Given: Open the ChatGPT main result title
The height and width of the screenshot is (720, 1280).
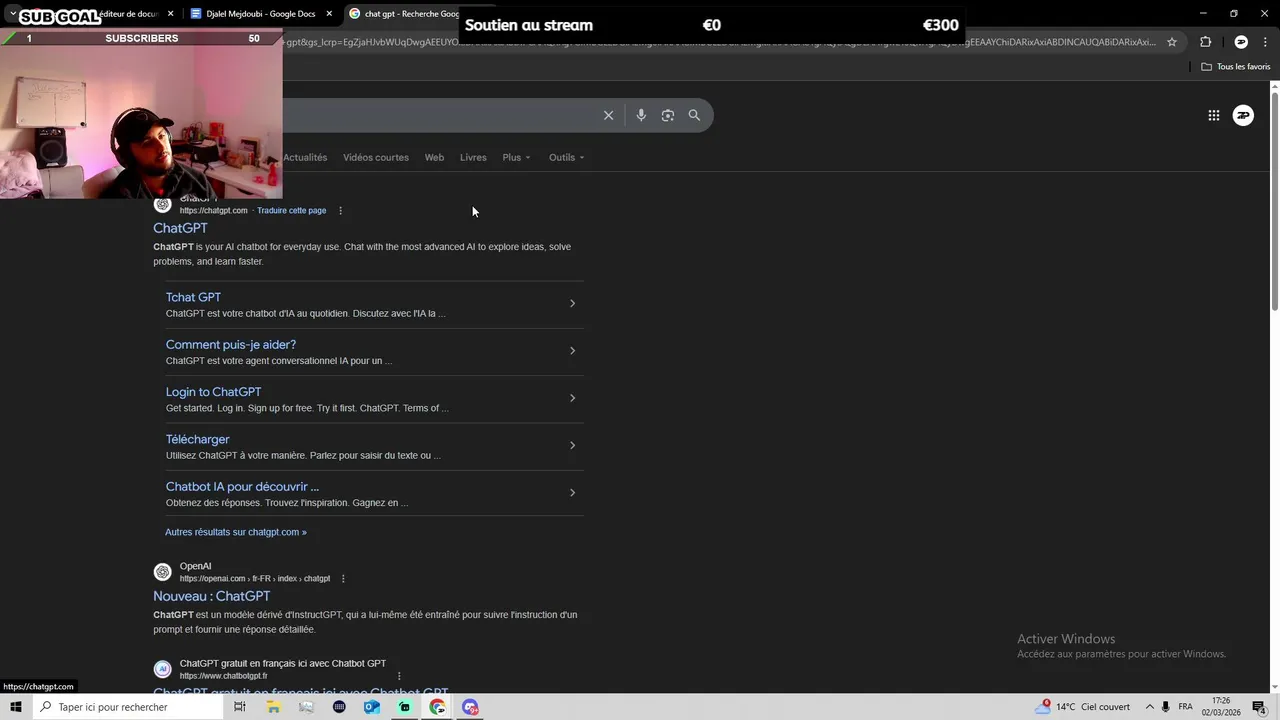Looking at the screenshot, I should tap(180, 228).
